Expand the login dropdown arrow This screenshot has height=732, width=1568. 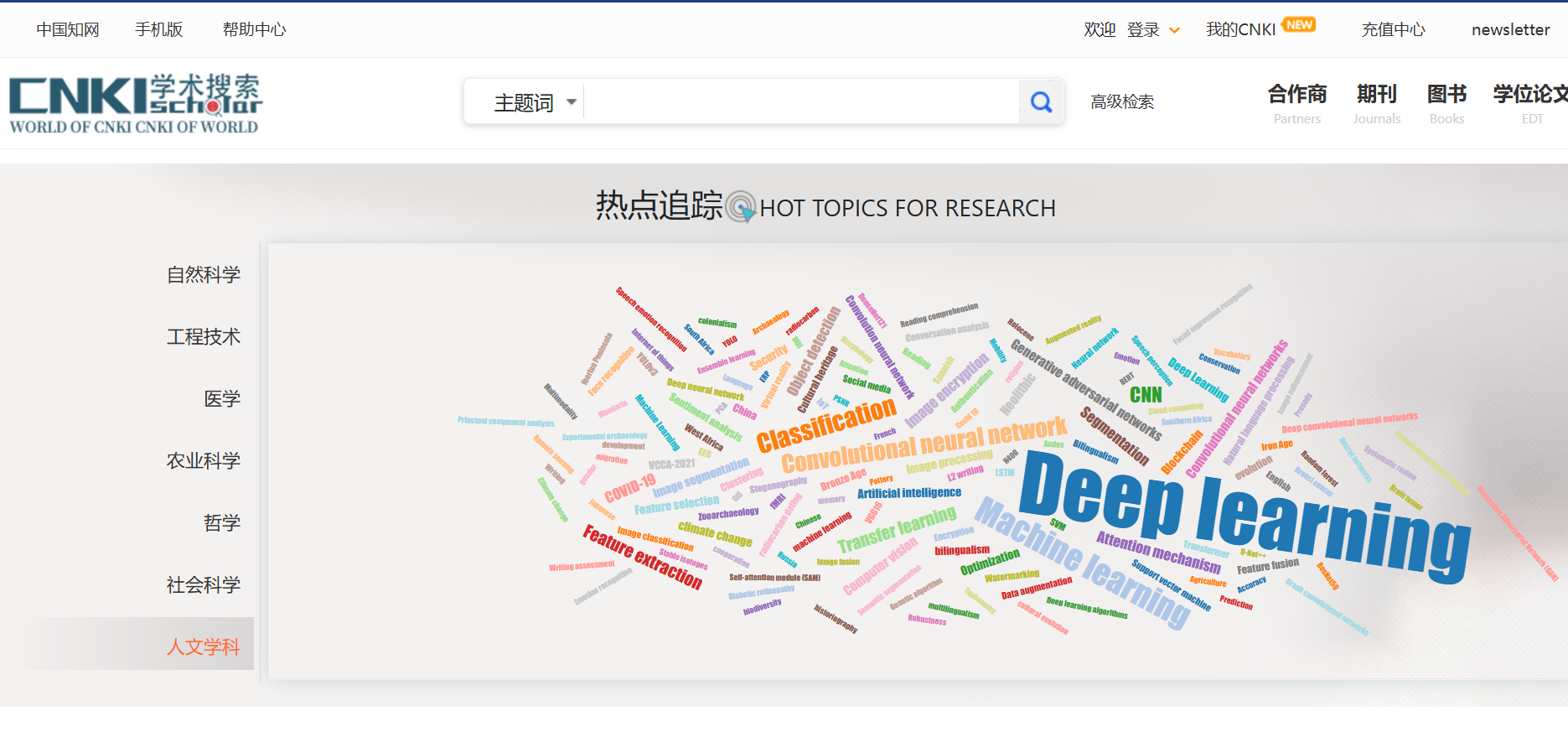point(1174,31)
